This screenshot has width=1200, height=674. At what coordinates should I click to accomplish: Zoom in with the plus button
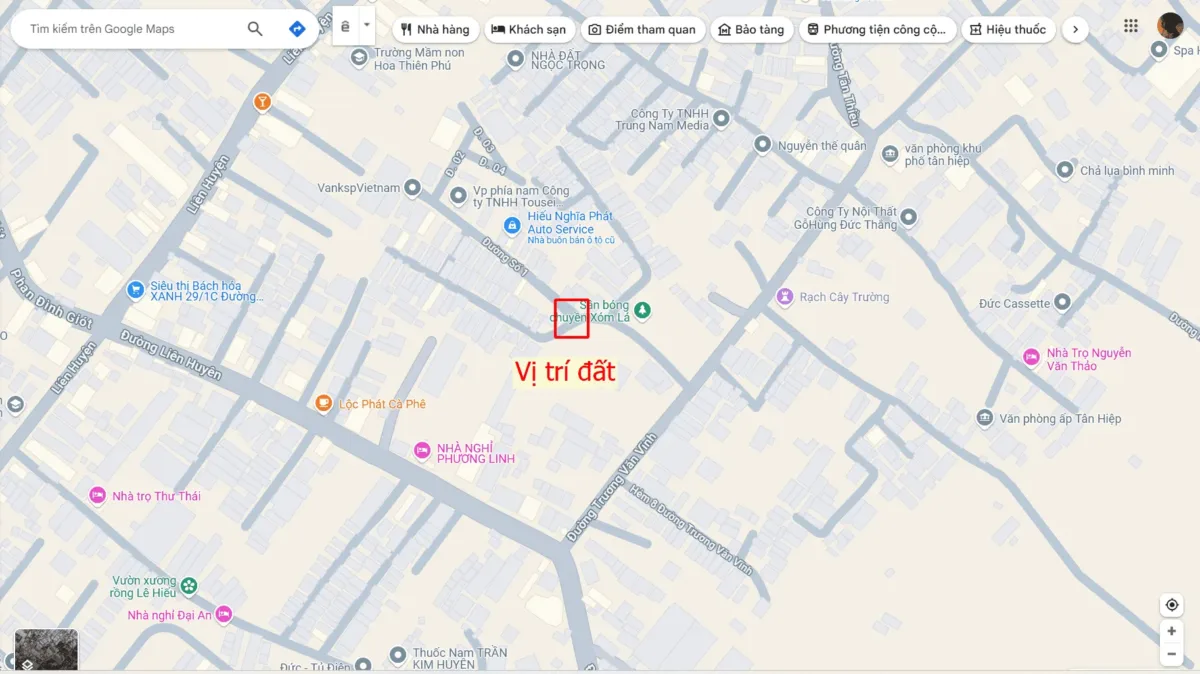[1171, 631]
